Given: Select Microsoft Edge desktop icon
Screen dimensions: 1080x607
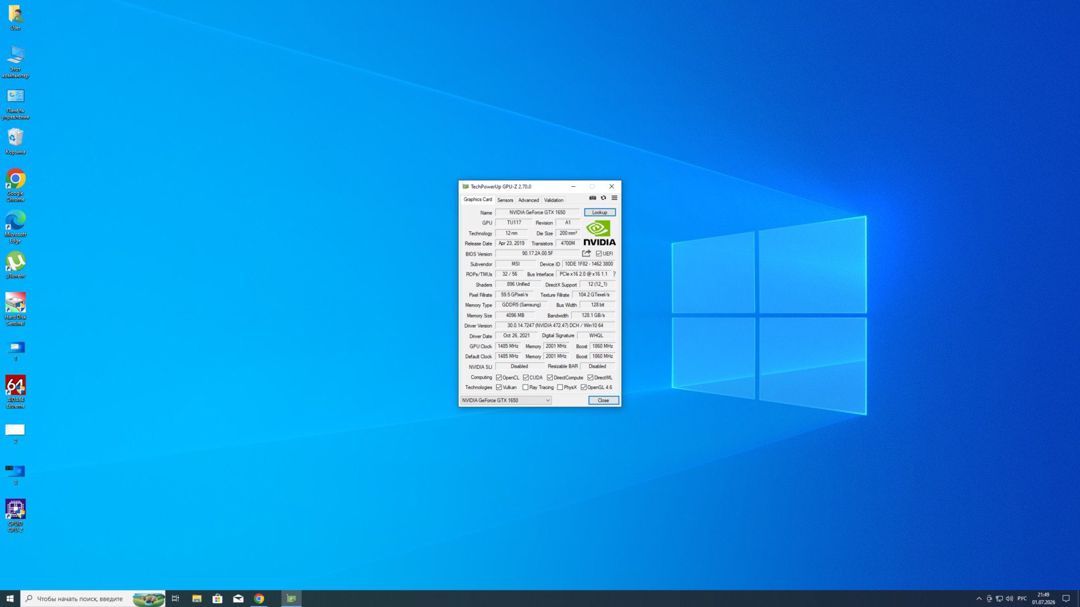Looking at the screenshot, I should point(15,227).
